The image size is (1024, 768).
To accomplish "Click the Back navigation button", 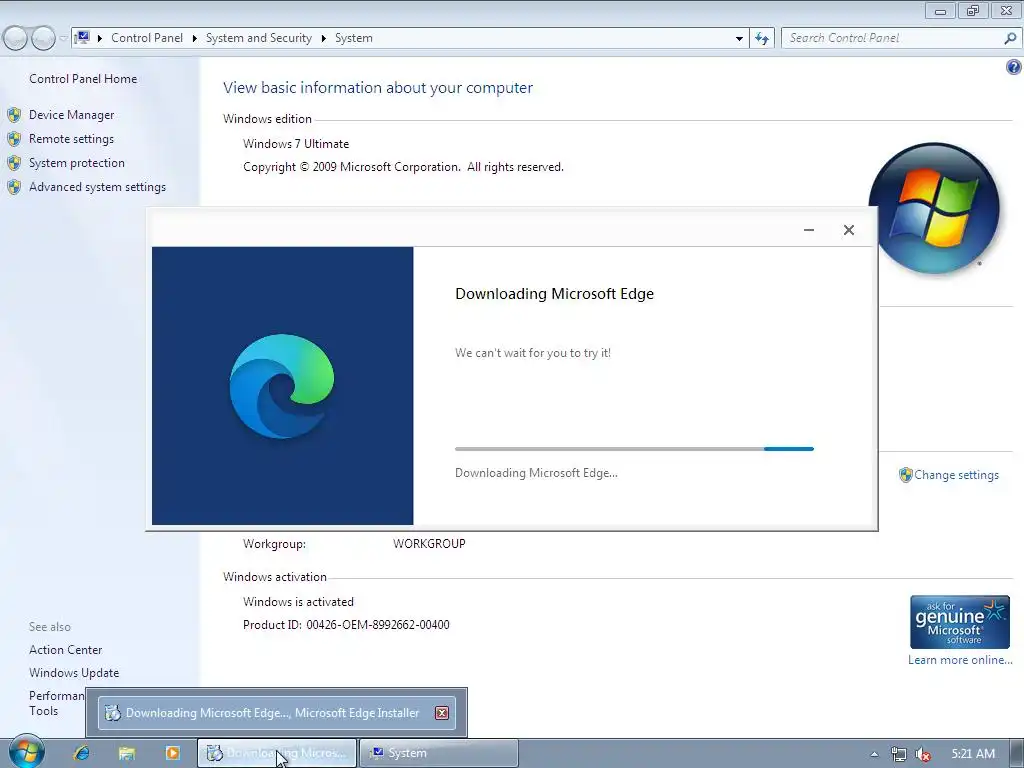I will pos(16,39).
